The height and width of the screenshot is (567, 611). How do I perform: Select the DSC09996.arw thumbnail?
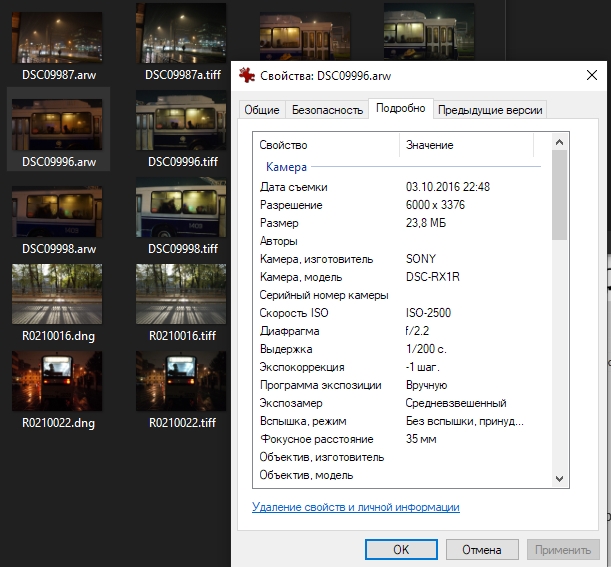(x=57, y=124)
